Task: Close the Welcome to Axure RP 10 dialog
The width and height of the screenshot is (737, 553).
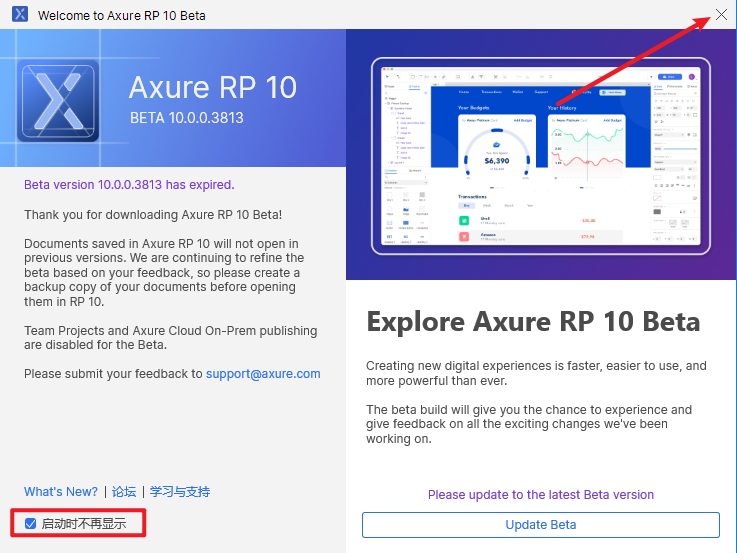Action: (x=721, y=15)
